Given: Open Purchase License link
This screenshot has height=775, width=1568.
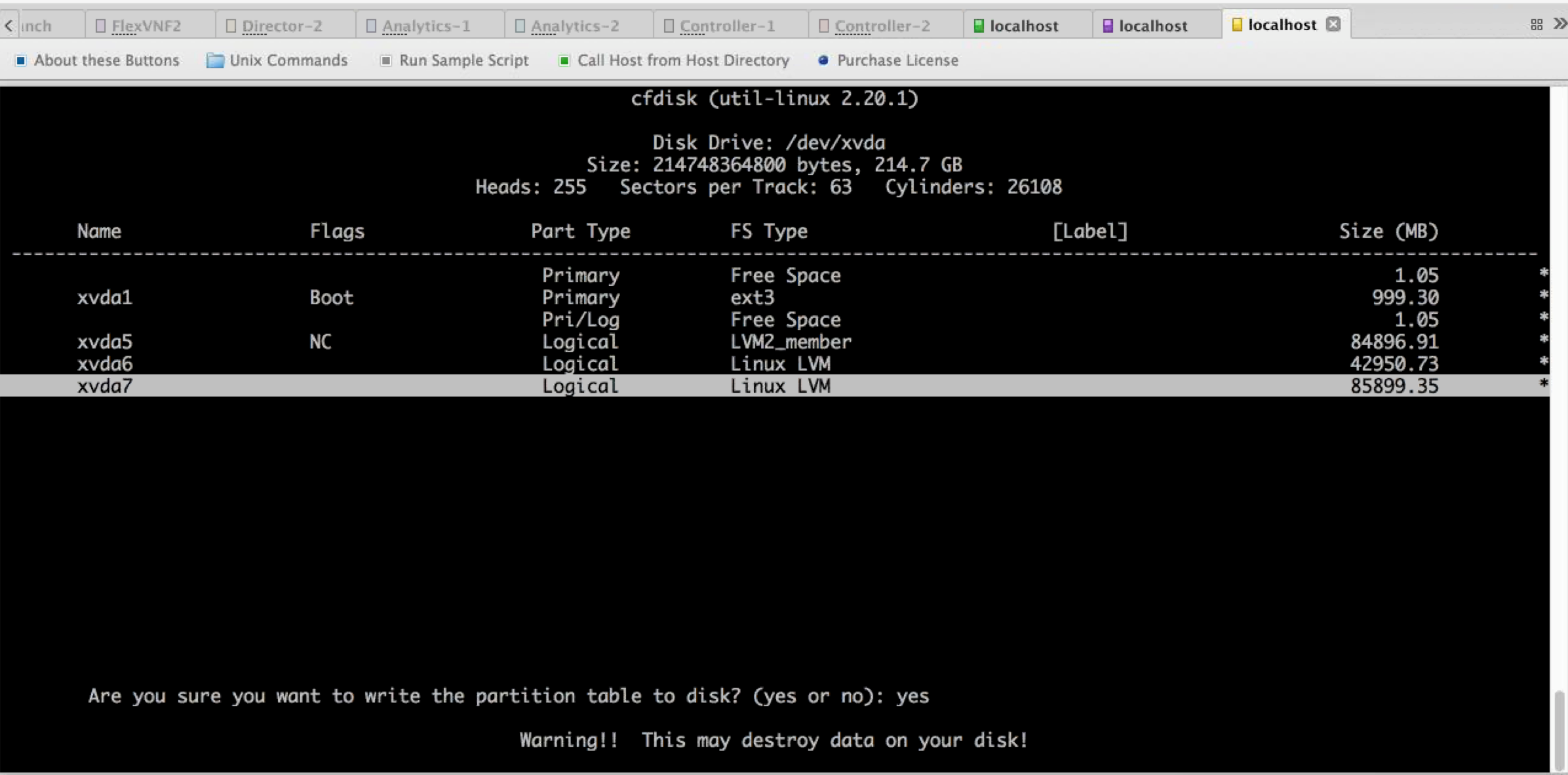Looking at the screenshot, I should [x=888, y=60].
